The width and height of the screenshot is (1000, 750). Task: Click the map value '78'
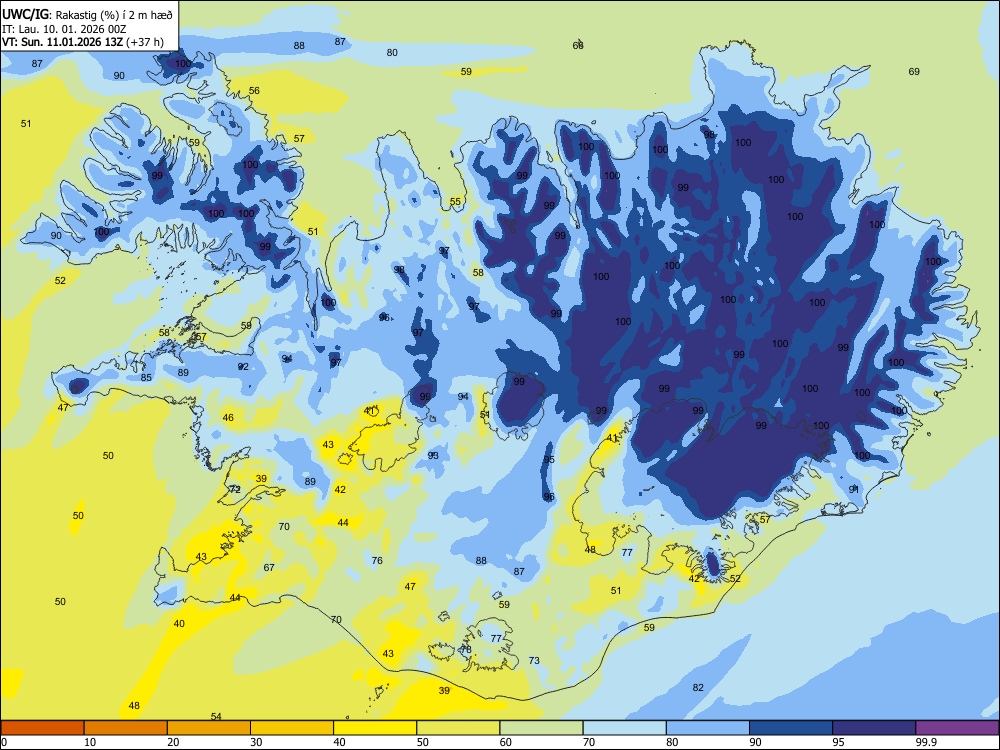[x=466, y=649]
